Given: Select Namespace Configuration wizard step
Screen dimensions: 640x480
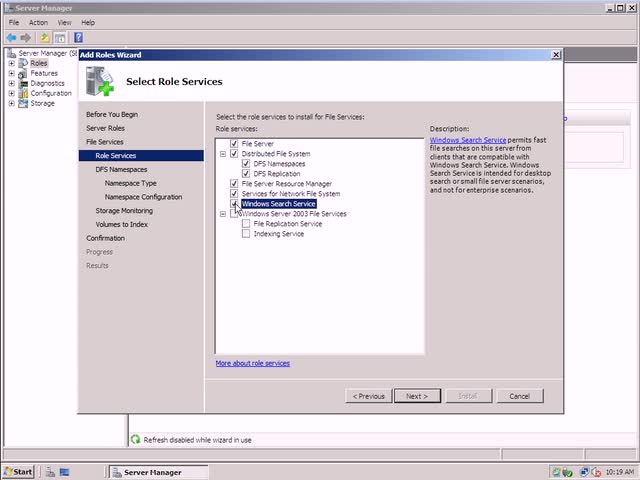Looking at the screenshot, I should pyautogui.click(x=143, y=197).
